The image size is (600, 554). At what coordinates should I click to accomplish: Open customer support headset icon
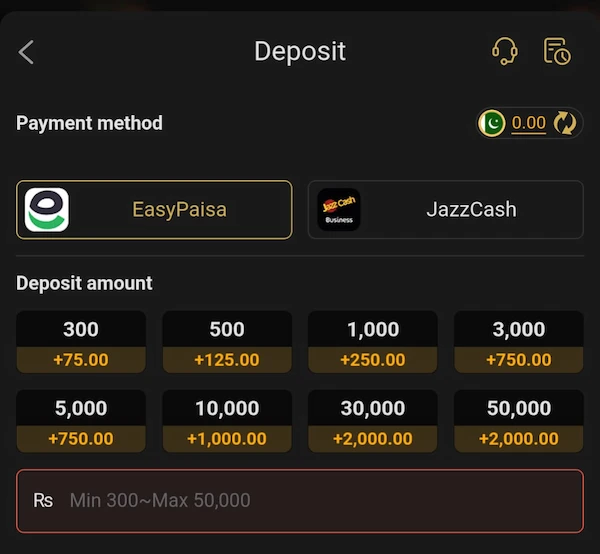click(x=505, y=51)
